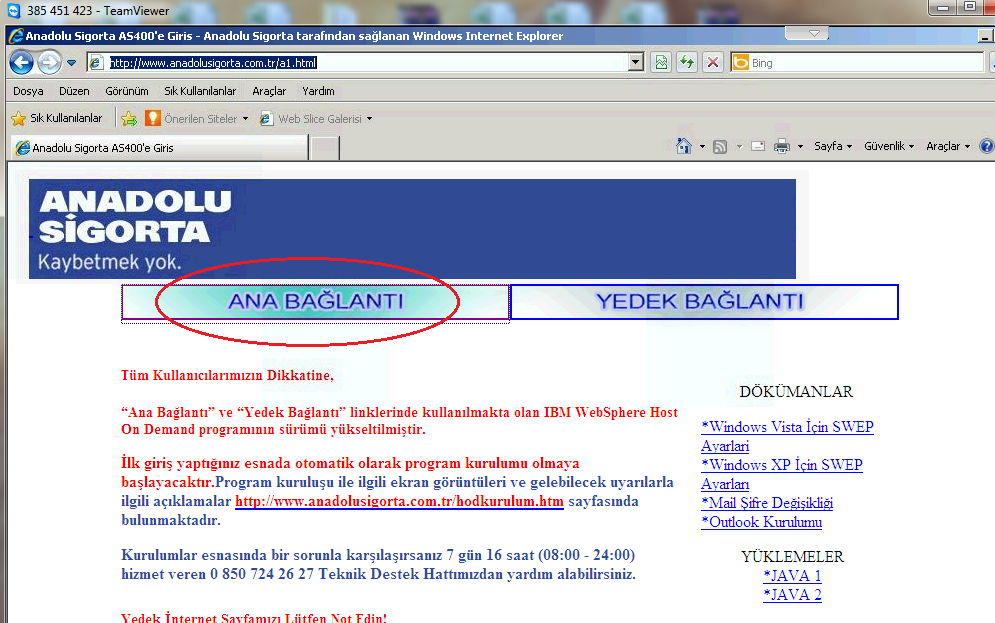995x623 pixels.
Task: Open the Sayfa dropdown menu
Action: point(832,146)
